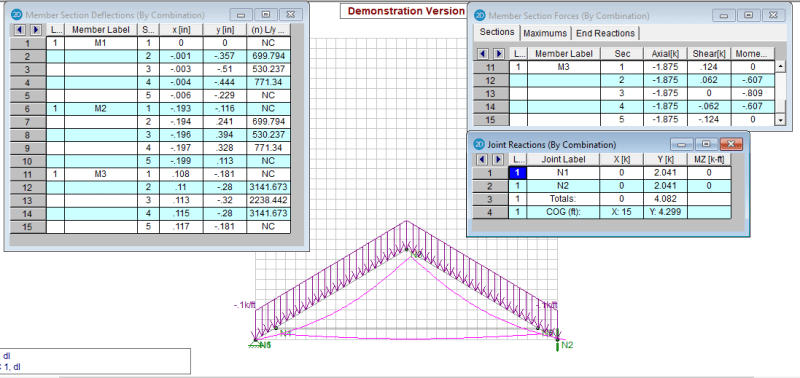Click right arrow in Member Section Deflections table
The image size is (800, 378).
click(35, 30)
